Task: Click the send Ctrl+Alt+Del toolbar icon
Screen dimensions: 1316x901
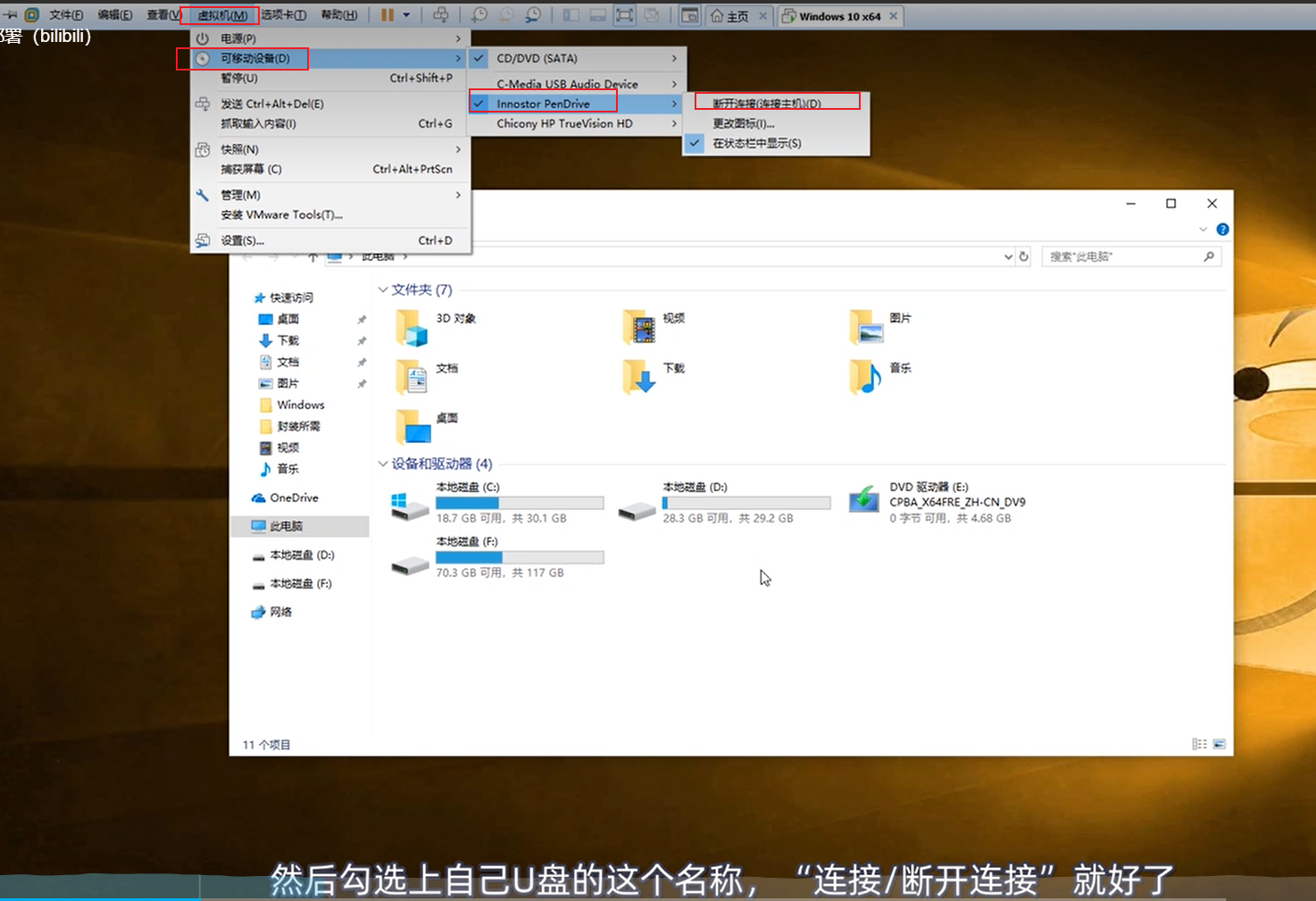Action: [x=441, y=15]
